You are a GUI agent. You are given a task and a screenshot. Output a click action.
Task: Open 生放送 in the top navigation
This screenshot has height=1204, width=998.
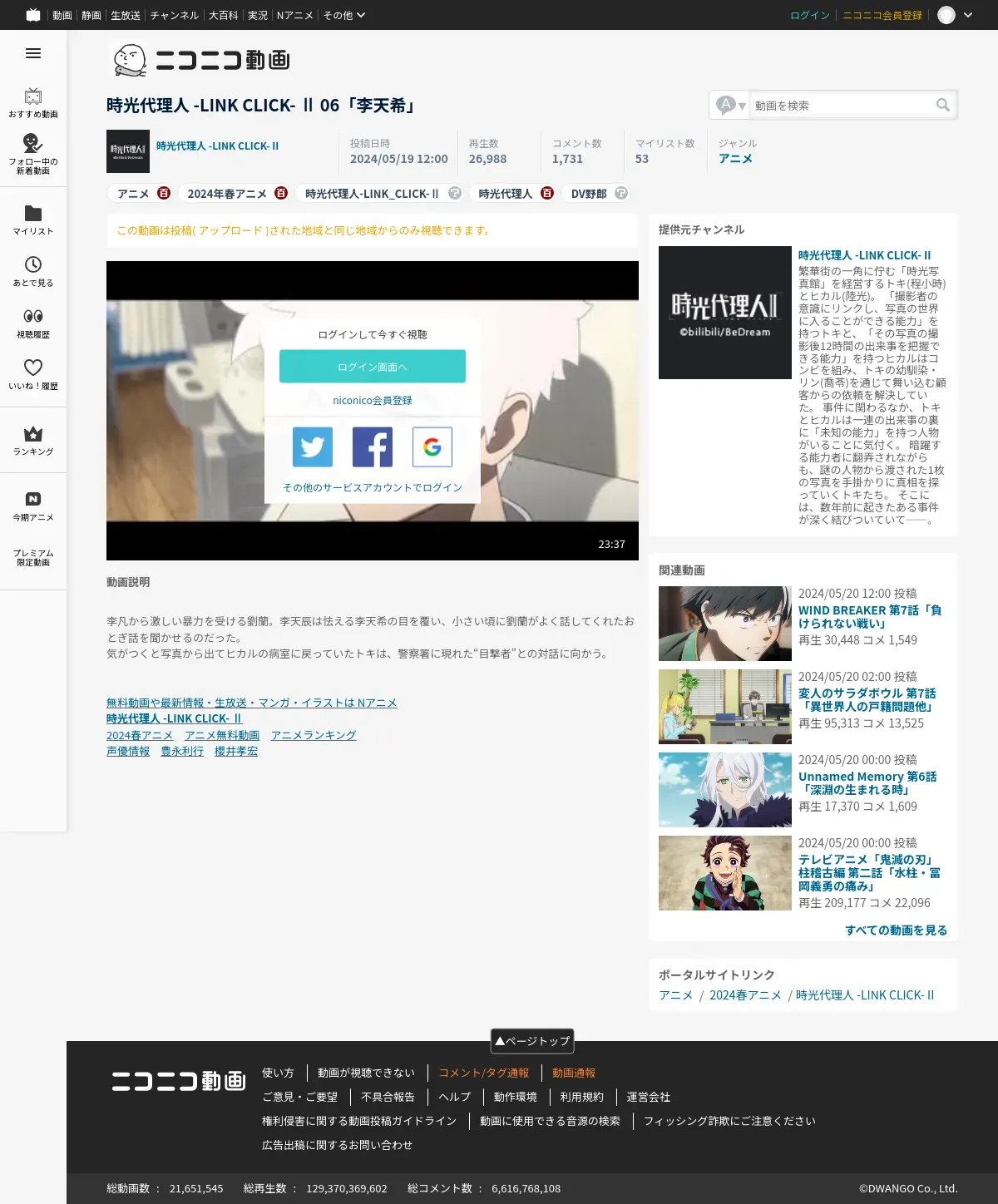[126, 15]
